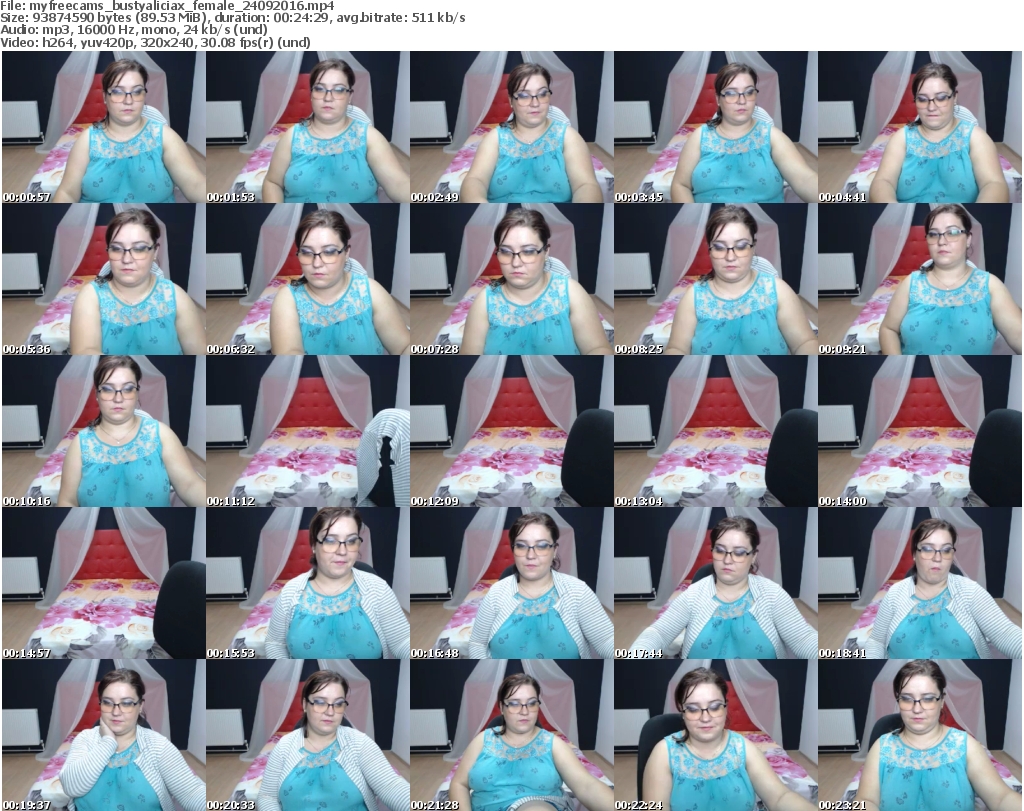Select the thumbnail stamped 00:04:41

tap(920, 127)
